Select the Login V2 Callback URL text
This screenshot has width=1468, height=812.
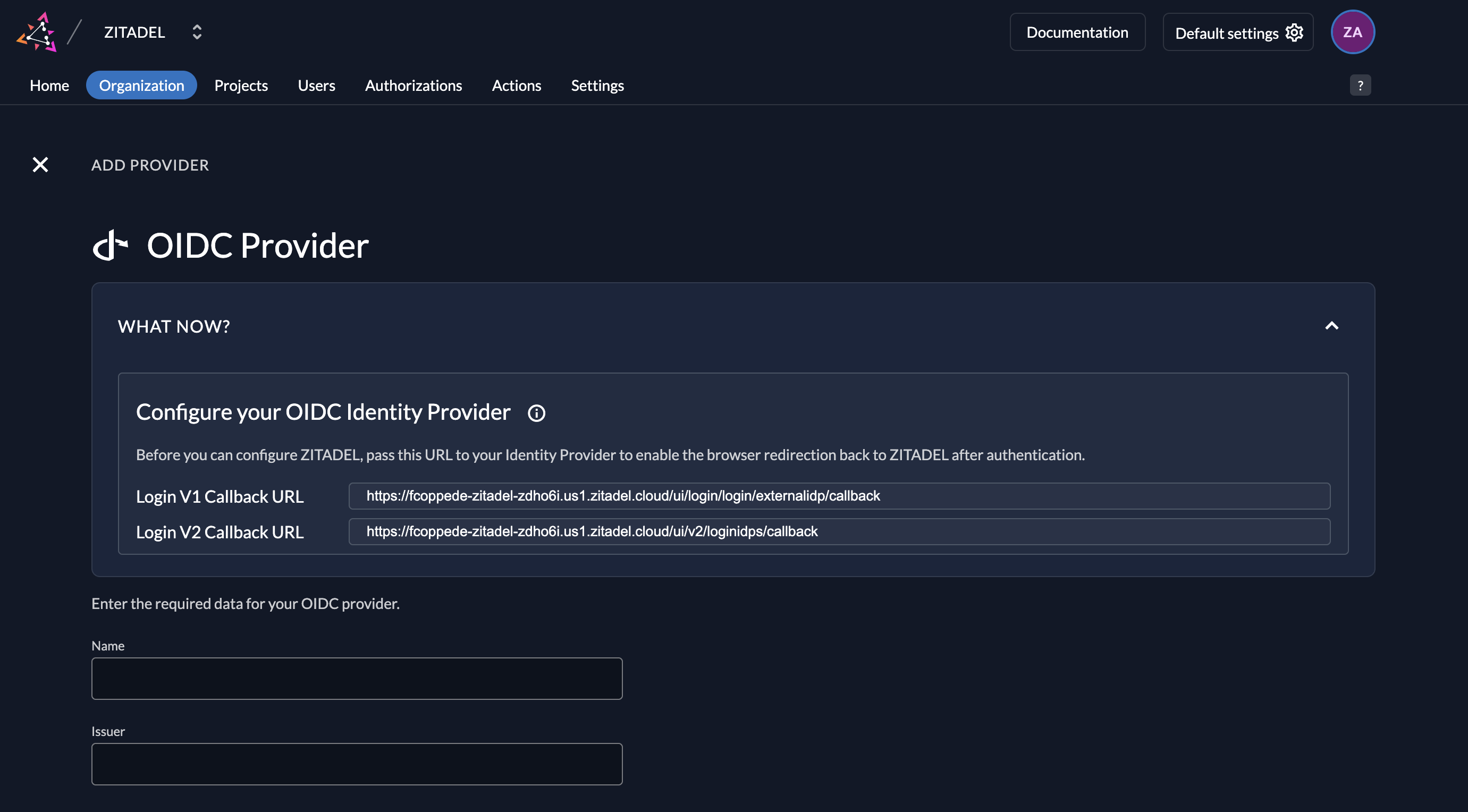pyautogui.click(x=593, y=531)
